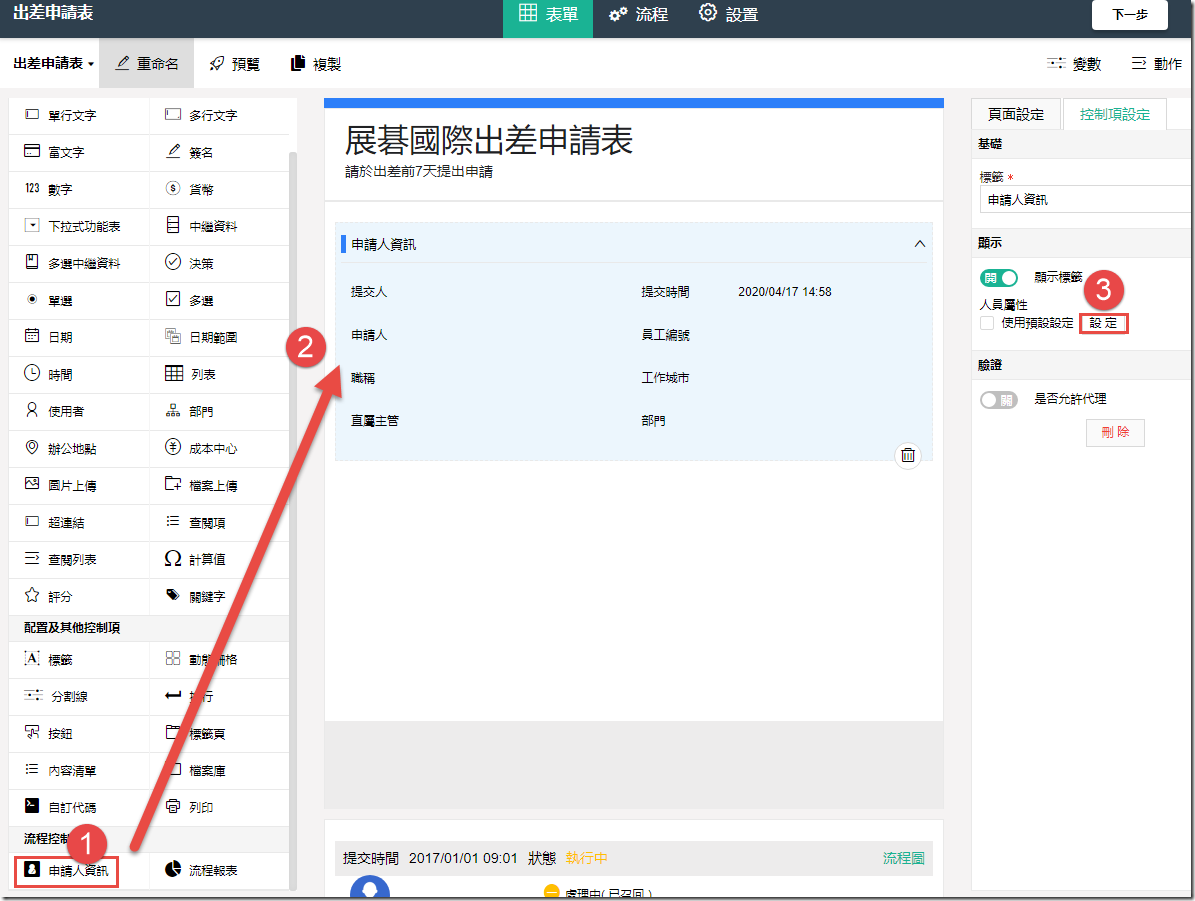Select the 多選 checkbox control
1195x901 pixels.
click(x=219, y=300)
